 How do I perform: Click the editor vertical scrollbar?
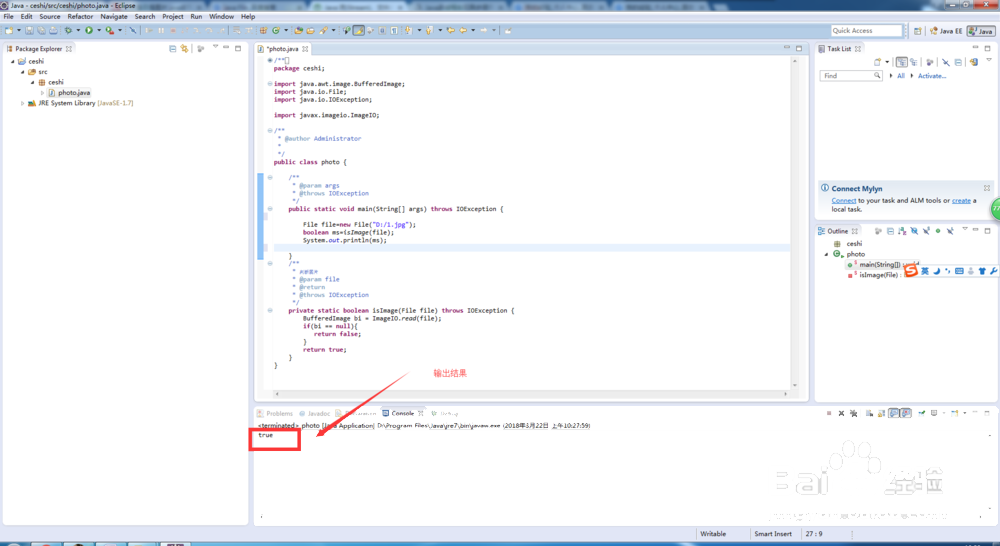[795, 223]
